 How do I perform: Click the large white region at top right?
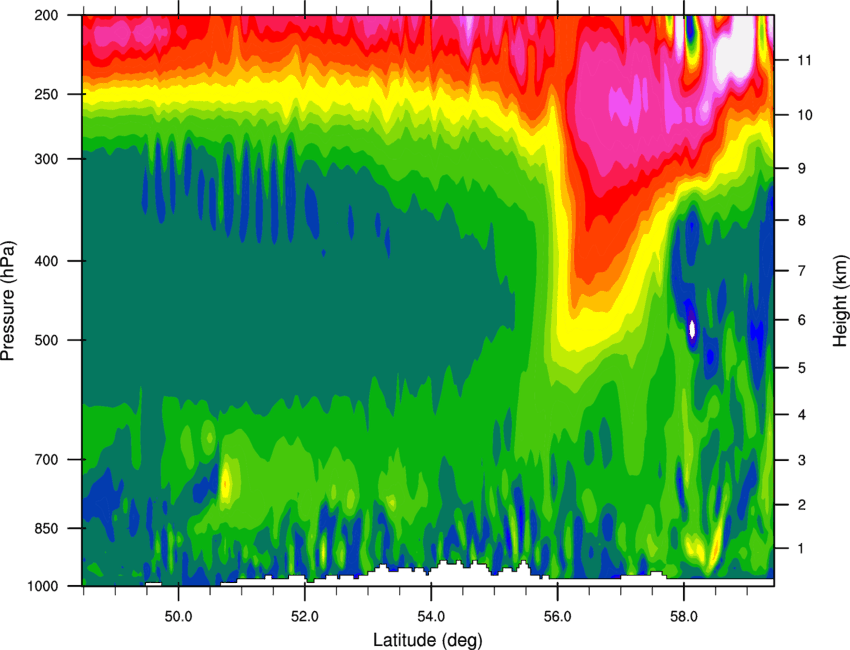[734, 53]
